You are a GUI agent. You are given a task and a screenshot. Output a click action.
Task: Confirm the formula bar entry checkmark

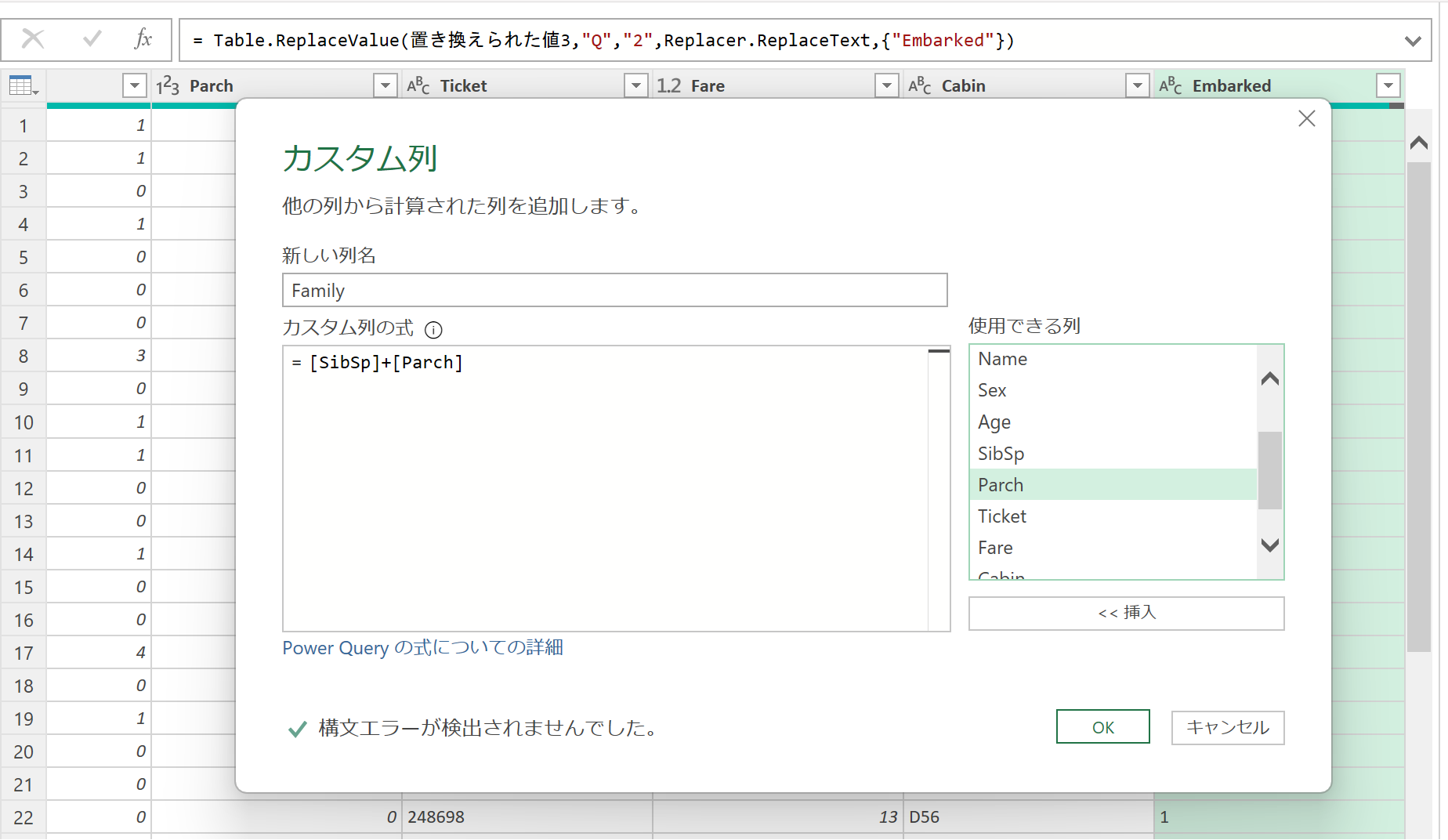pyautogui.click(x=92, y=38)
